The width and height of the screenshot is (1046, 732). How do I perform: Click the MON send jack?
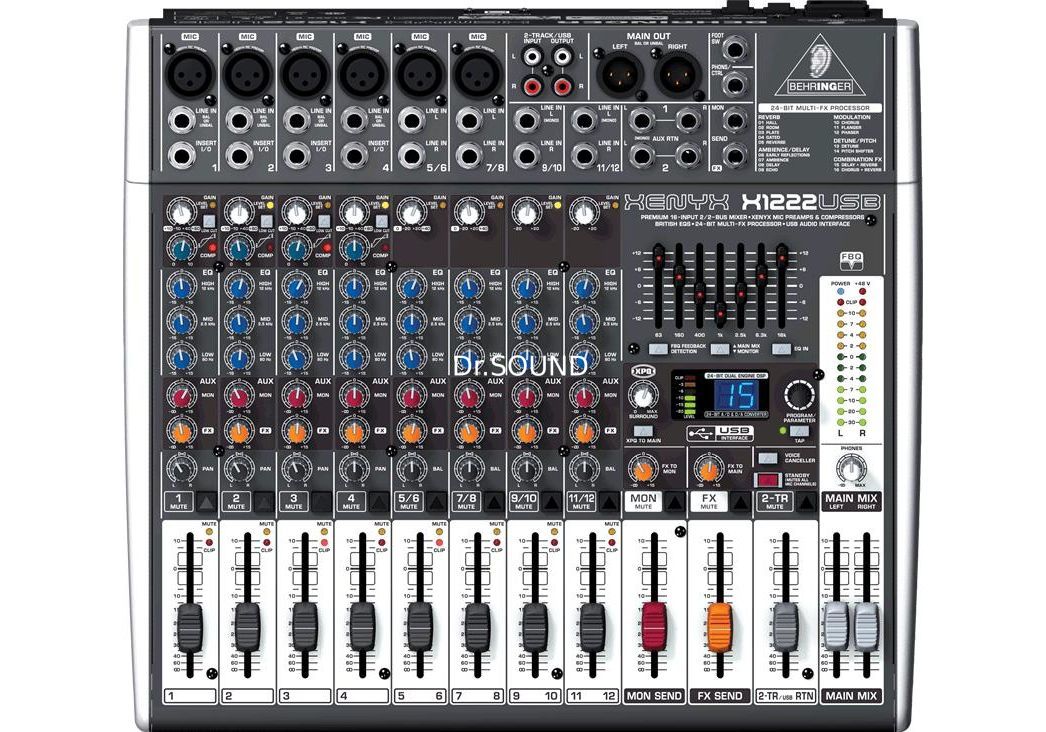pos(734,121)
